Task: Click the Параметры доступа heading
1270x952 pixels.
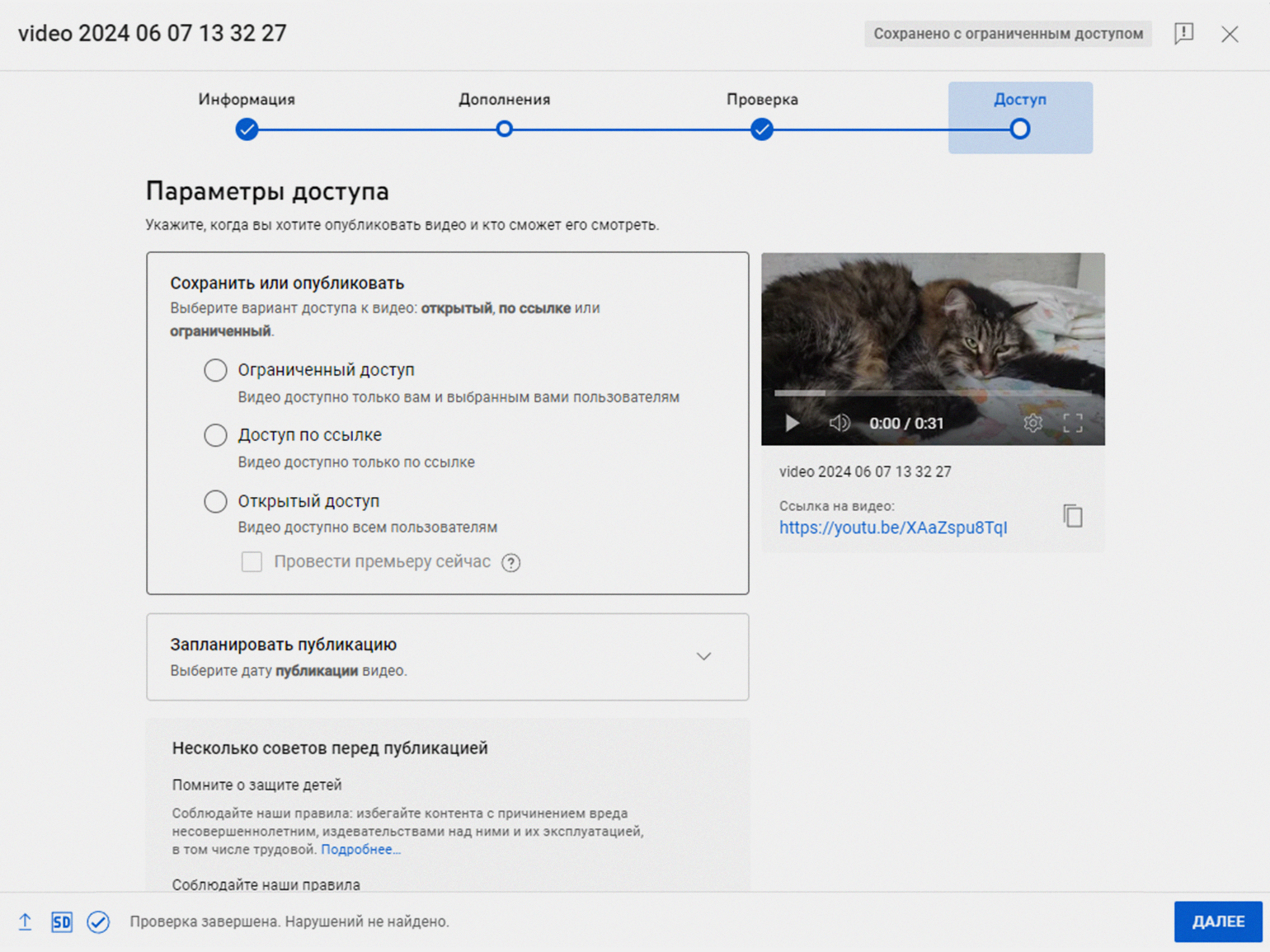Action: pos(267,191)
